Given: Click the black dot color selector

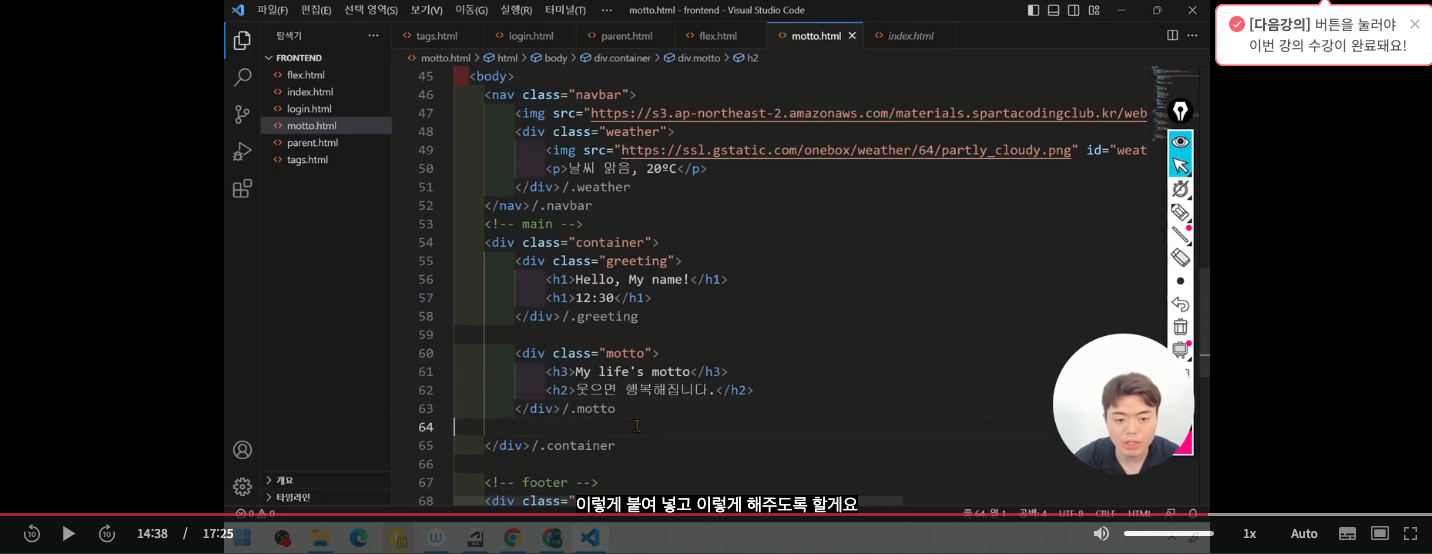Looking at the screenshot, I should [x=1180, y=281].
